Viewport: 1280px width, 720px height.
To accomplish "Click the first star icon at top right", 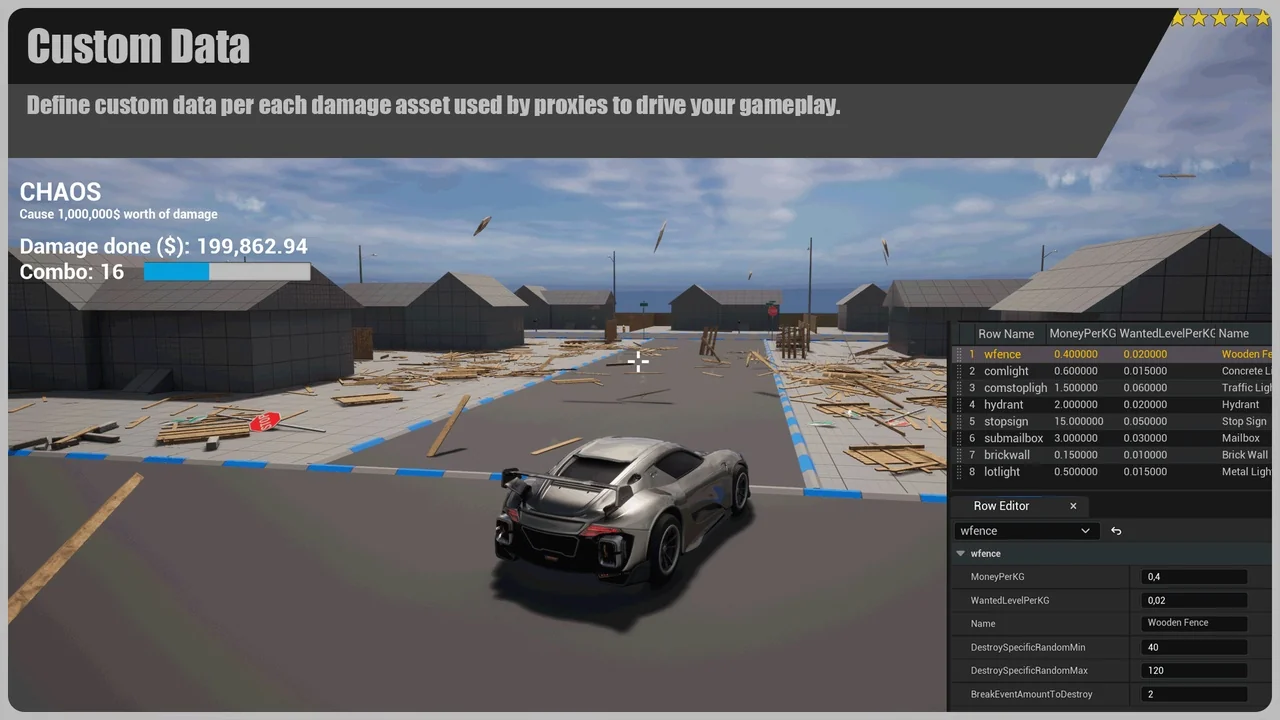I will click(x=1179, y=17).
